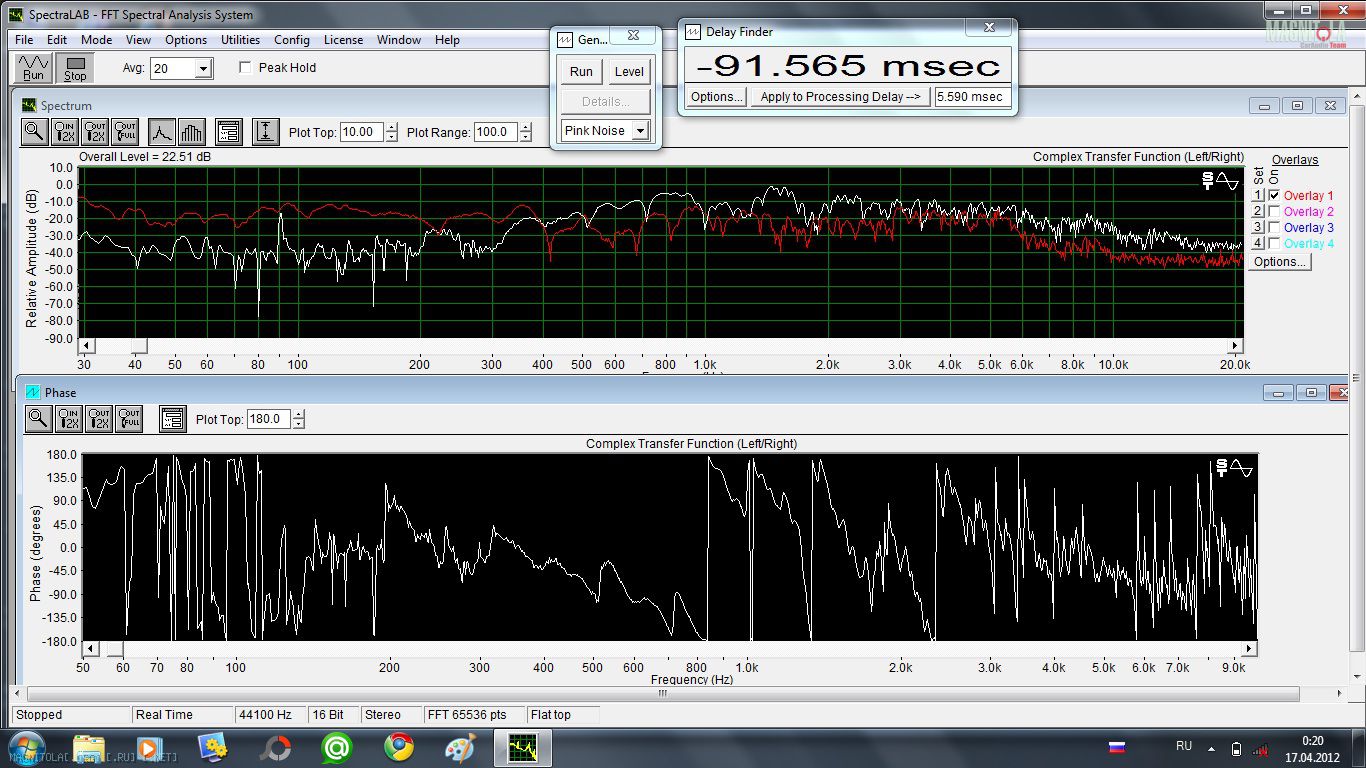Open the View menu
Image resolution: width=1366 pixels, height=768 pixels.
[139, 40]
